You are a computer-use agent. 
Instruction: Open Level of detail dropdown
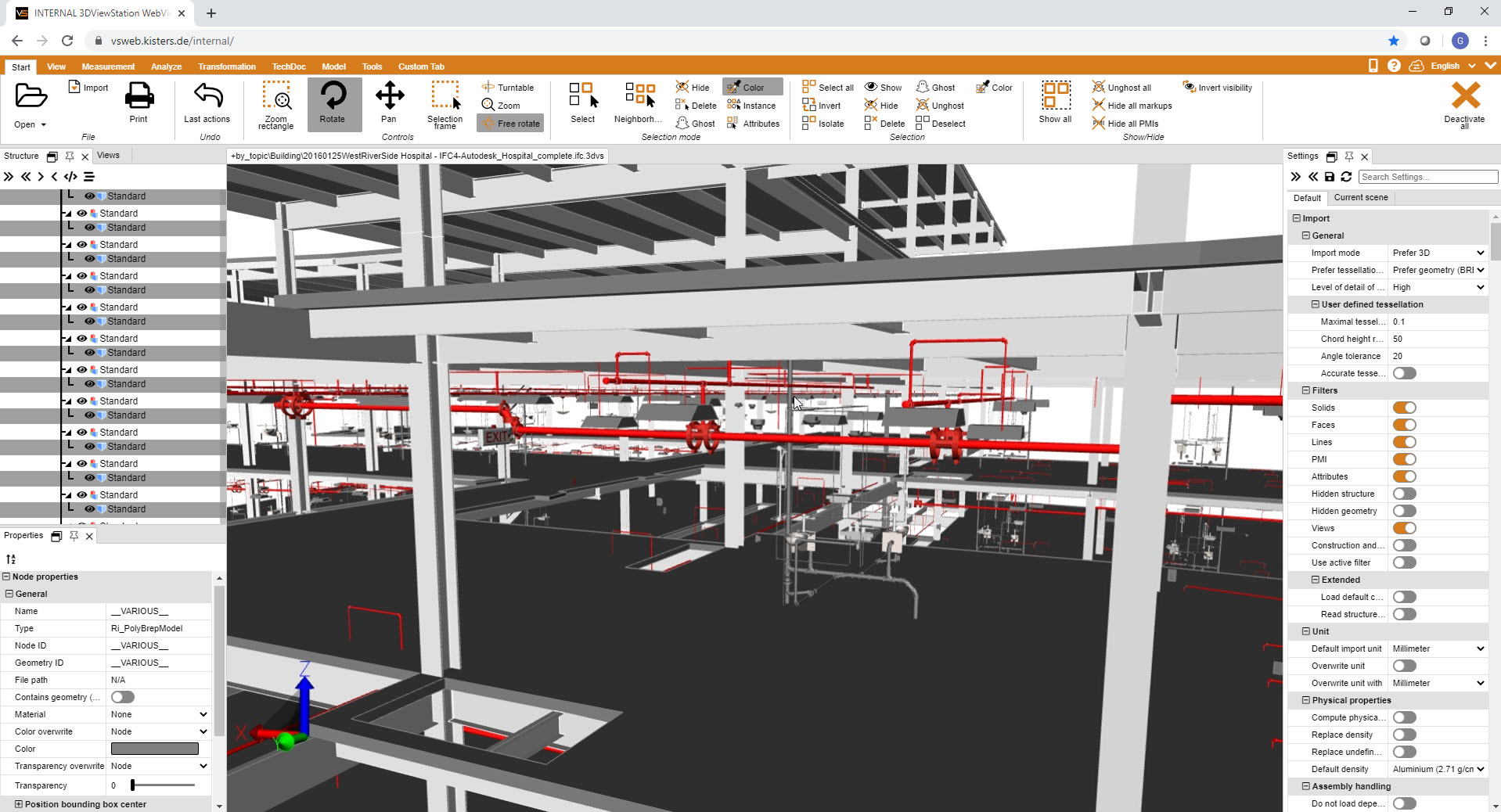(x=1438, y=287)
